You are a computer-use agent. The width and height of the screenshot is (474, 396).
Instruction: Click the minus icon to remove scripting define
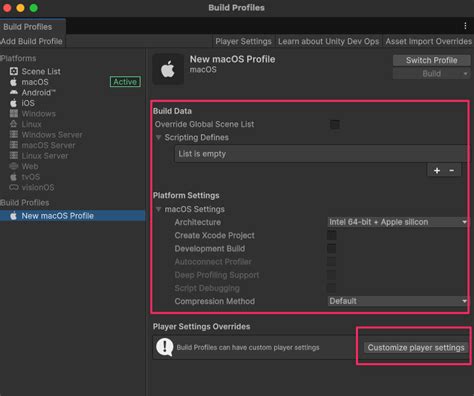(452, 170)
